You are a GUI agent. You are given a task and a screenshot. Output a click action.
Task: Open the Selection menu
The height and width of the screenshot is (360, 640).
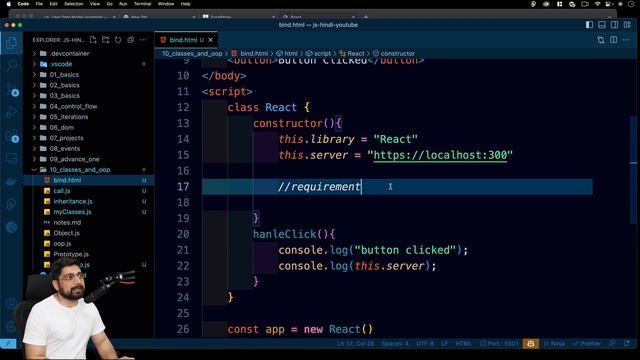[x=73, y=4]
